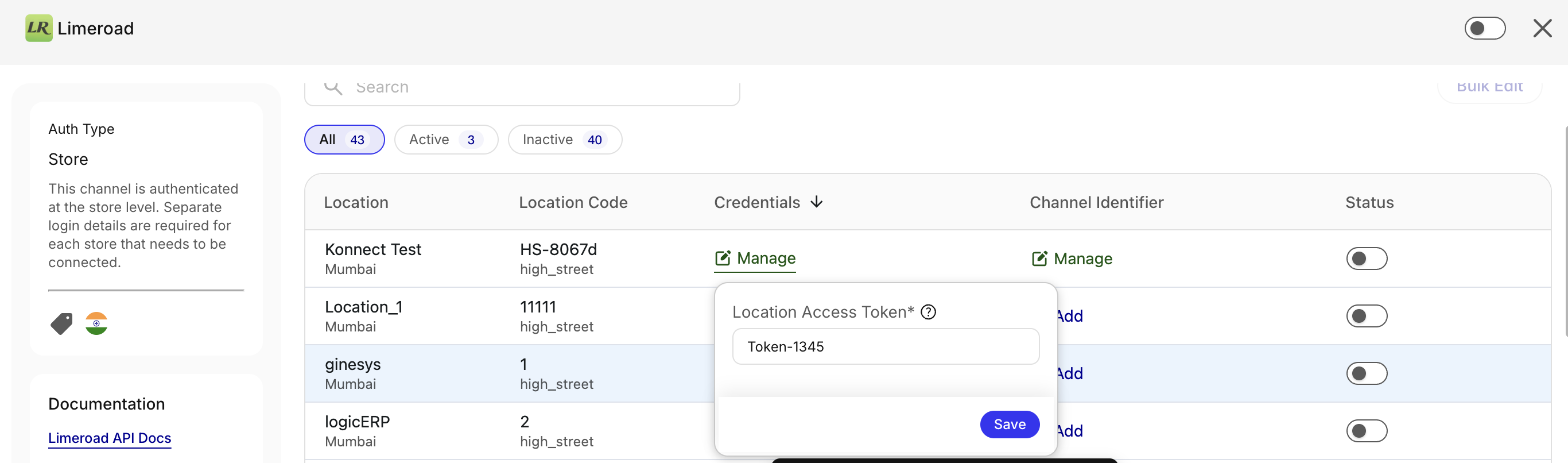This screenshot has height=463, width=1568.
Task: Select the All 43 filter tab
Action: point(344,140)
